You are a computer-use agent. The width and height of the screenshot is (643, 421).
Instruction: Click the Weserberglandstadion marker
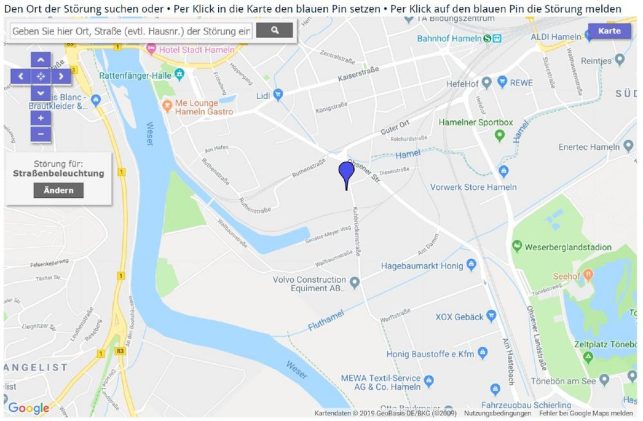click(x=517, y=246)
